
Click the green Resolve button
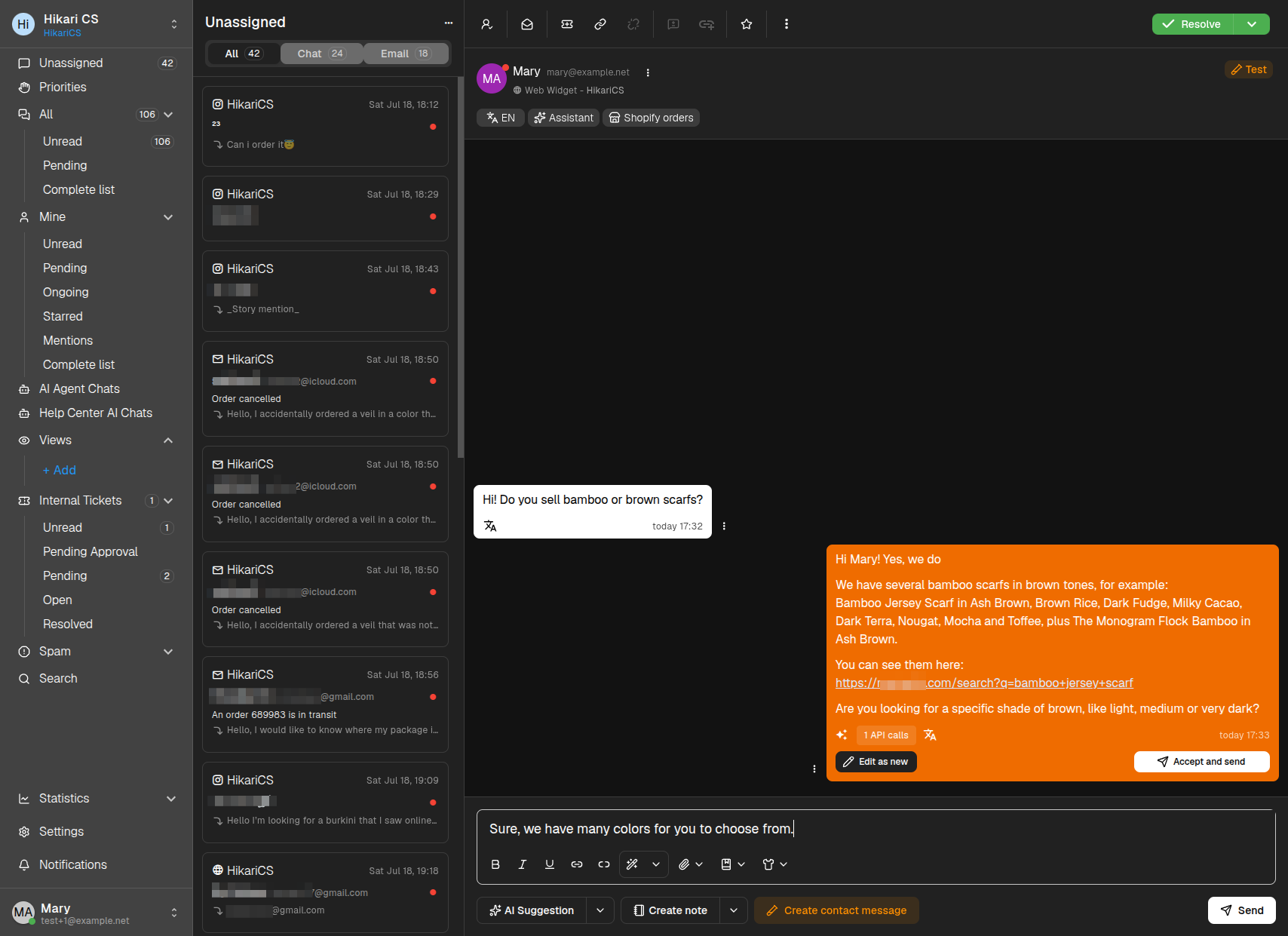1193,24
